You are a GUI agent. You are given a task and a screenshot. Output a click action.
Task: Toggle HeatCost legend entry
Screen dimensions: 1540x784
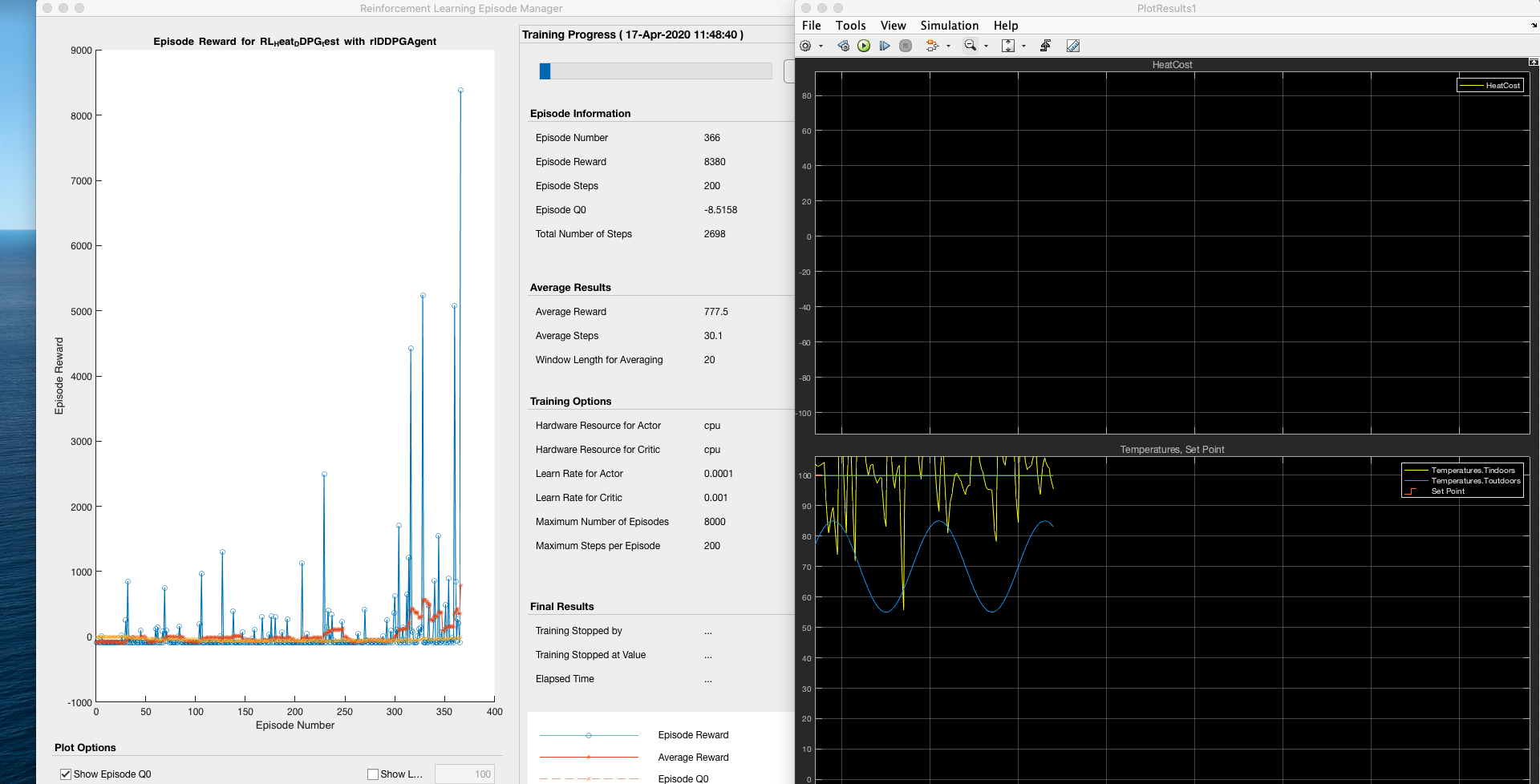click(x=1490, y=85)
